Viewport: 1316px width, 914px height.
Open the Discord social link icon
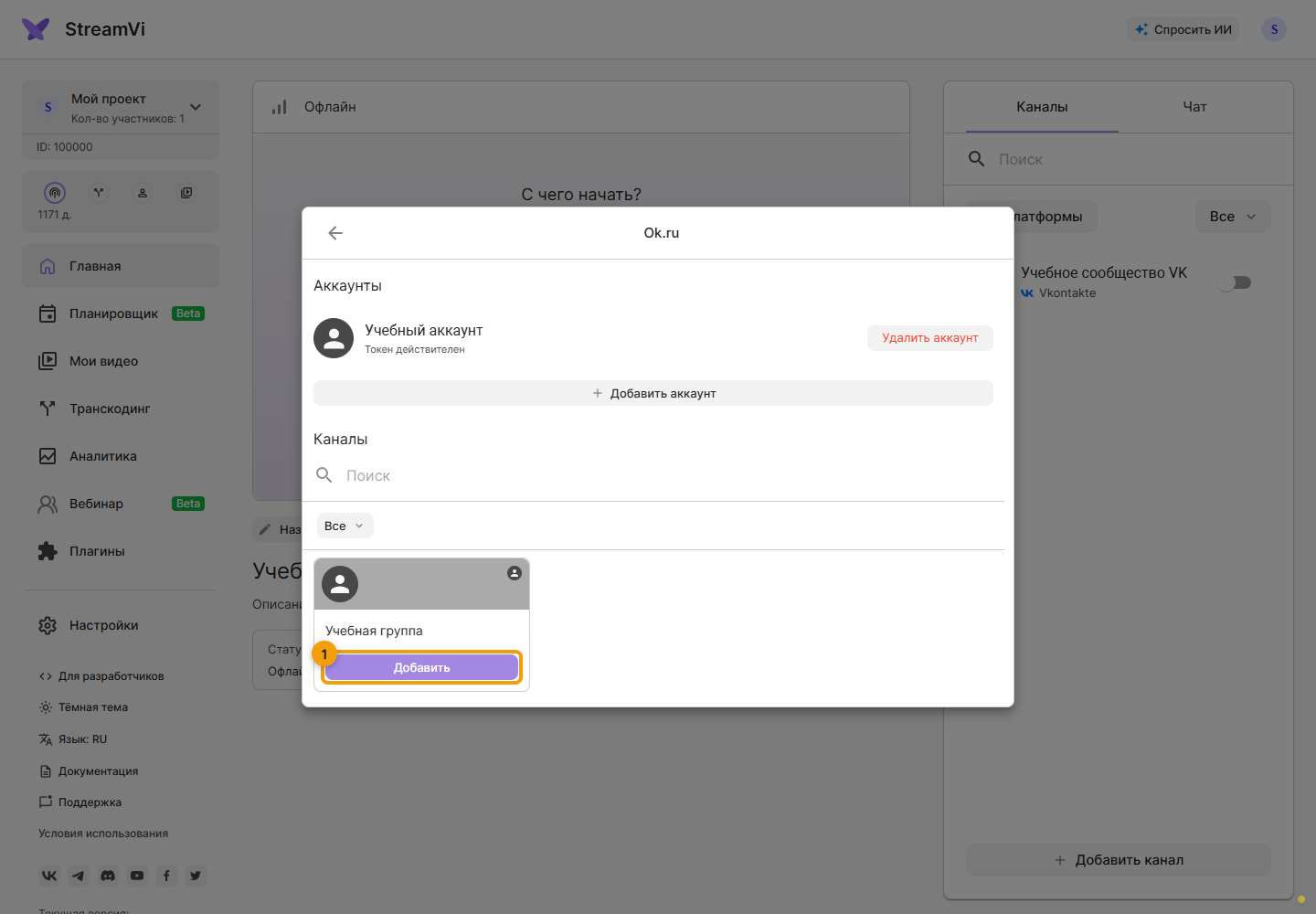[x=108, y=876]
